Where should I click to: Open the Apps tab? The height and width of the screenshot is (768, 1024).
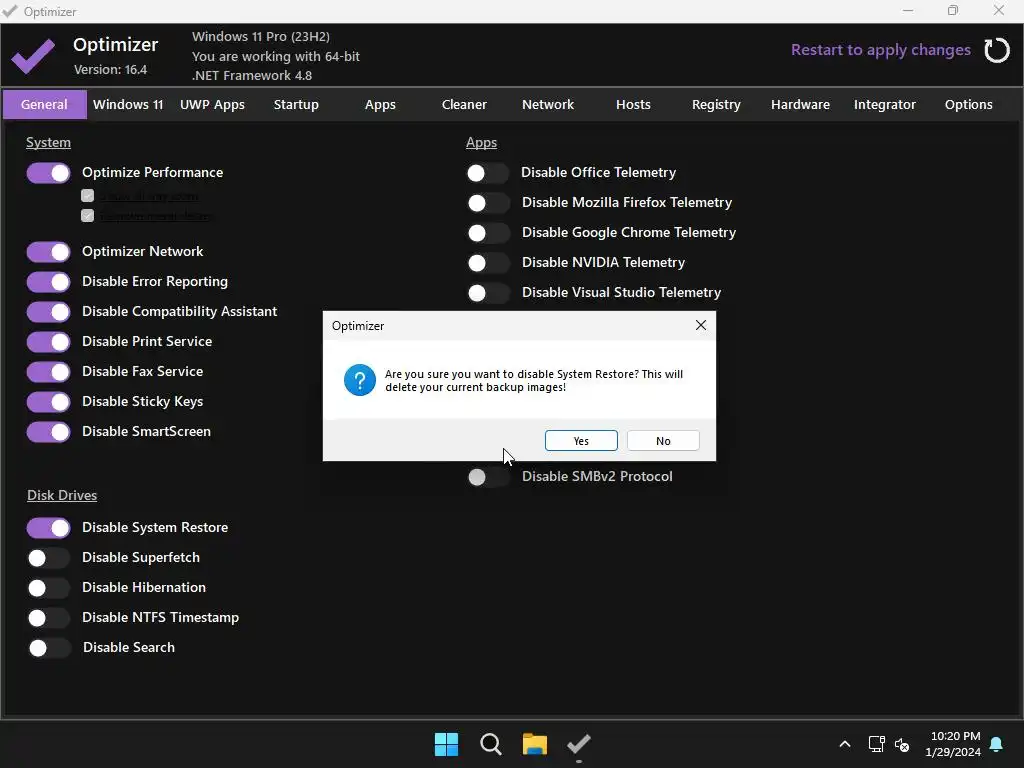pos(380,104)
